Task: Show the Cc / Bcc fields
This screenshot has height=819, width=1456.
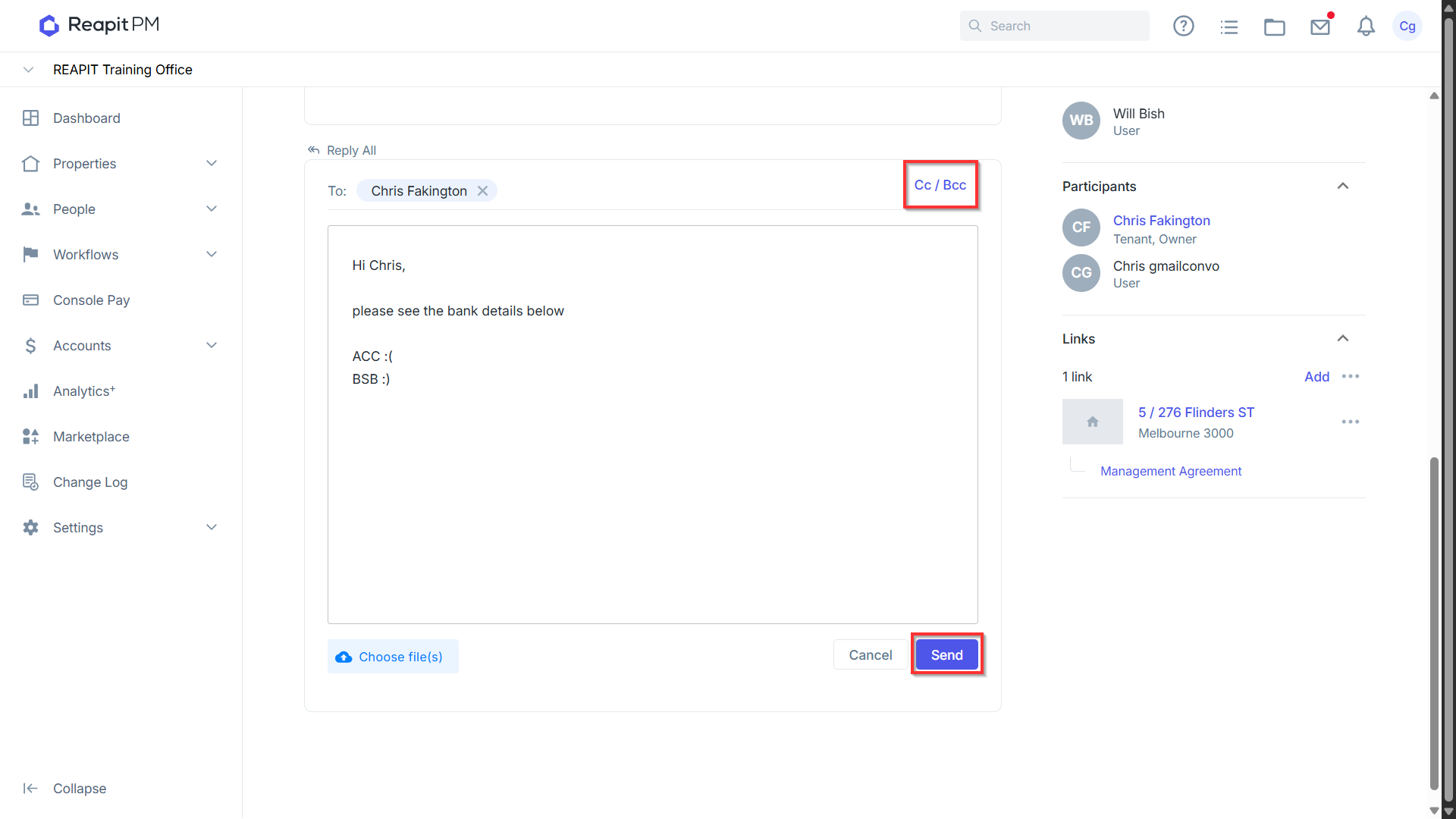Action: (x=940, y=185)
